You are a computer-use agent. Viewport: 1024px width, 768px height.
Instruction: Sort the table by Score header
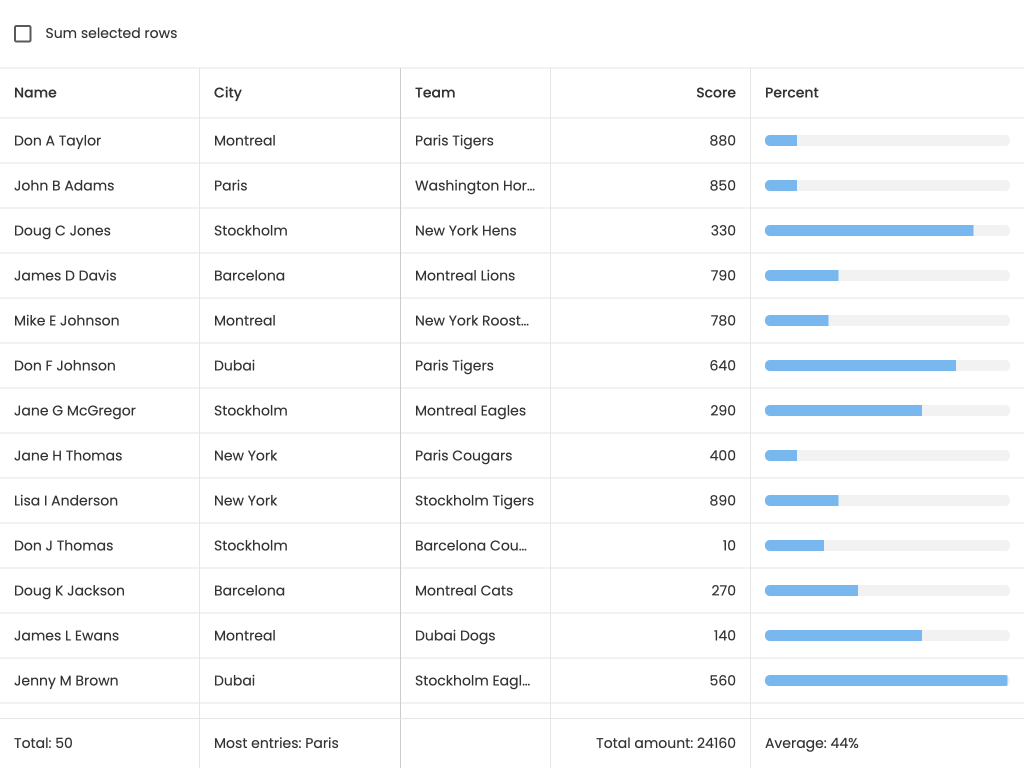click(715, 93)
